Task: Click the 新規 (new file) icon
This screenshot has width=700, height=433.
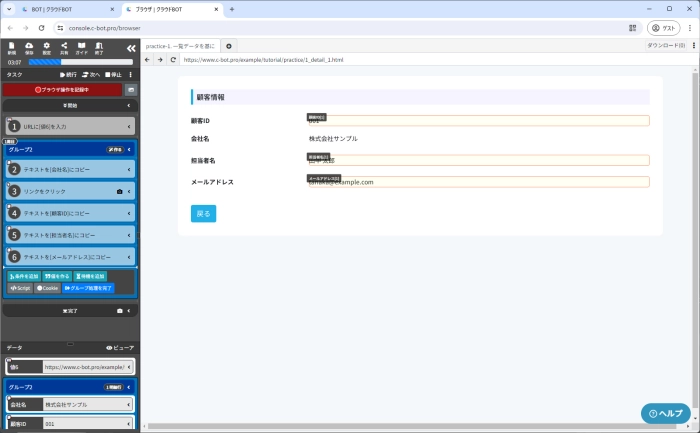Action: pos(12,47)
